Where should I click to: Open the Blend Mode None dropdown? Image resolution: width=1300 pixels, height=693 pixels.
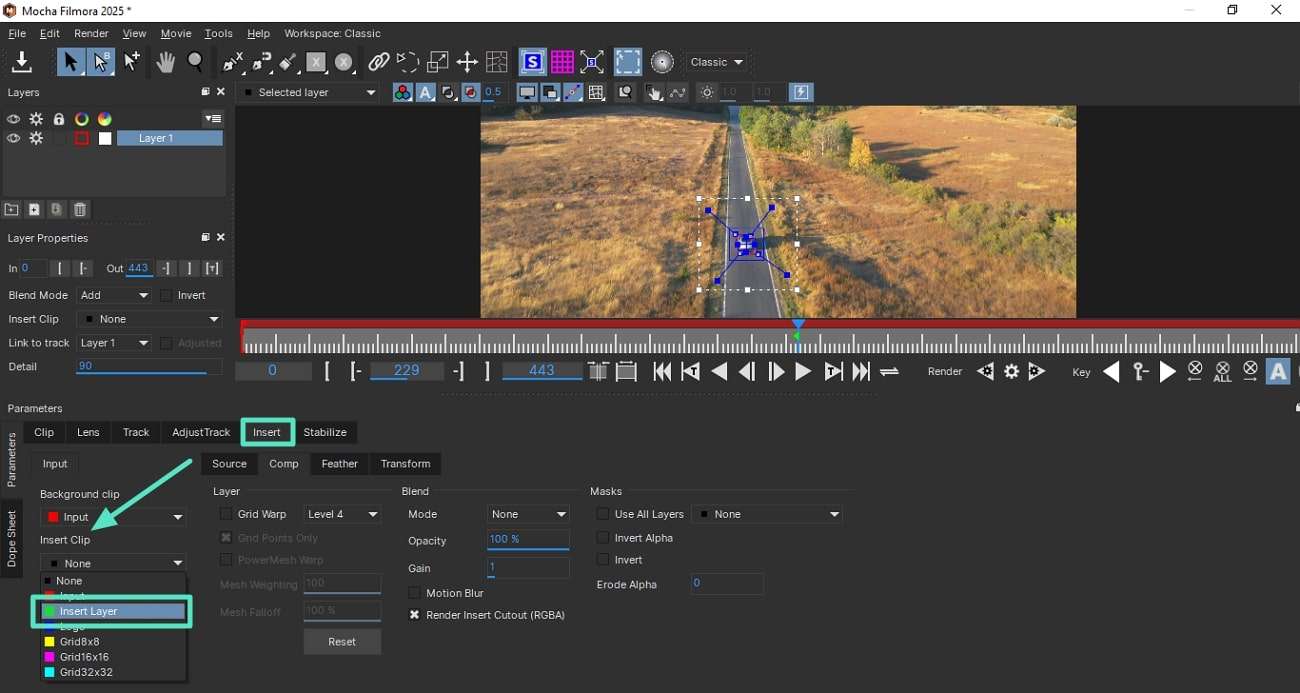[x=529, y=514]
